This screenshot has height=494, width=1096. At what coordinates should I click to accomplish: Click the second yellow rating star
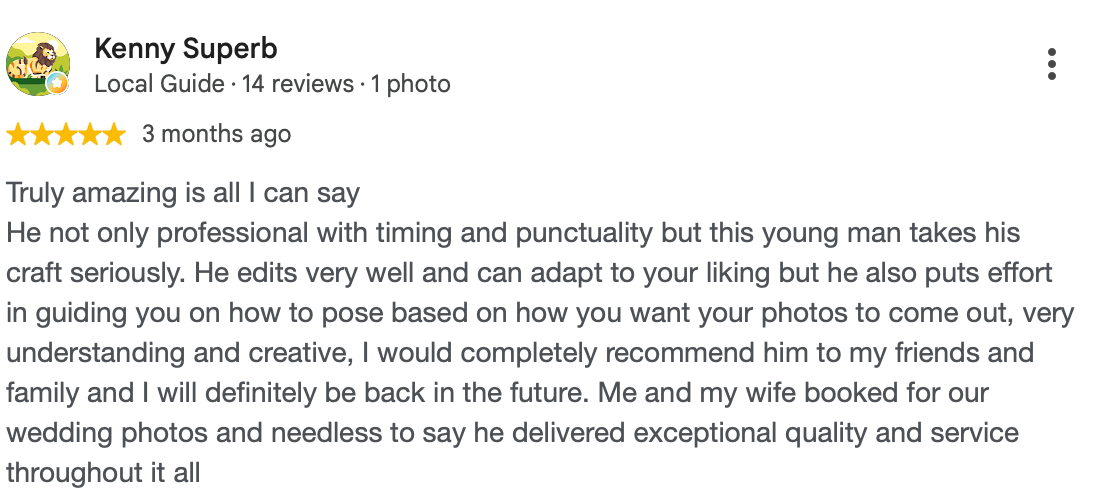click(x=41, y=134)
